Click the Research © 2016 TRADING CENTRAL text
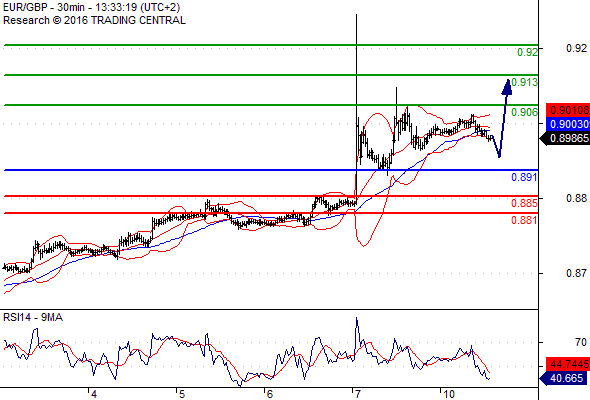The height and width of the screenshot is (400, 590). click(94, 20)
